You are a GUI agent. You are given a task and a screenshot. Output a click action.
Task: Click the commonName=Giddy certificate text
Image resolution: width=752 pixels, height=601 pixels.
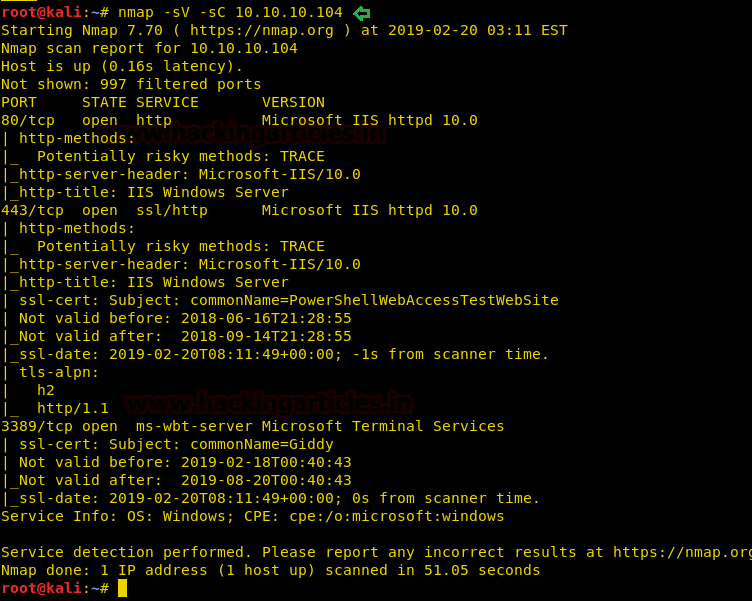(262, 445)
